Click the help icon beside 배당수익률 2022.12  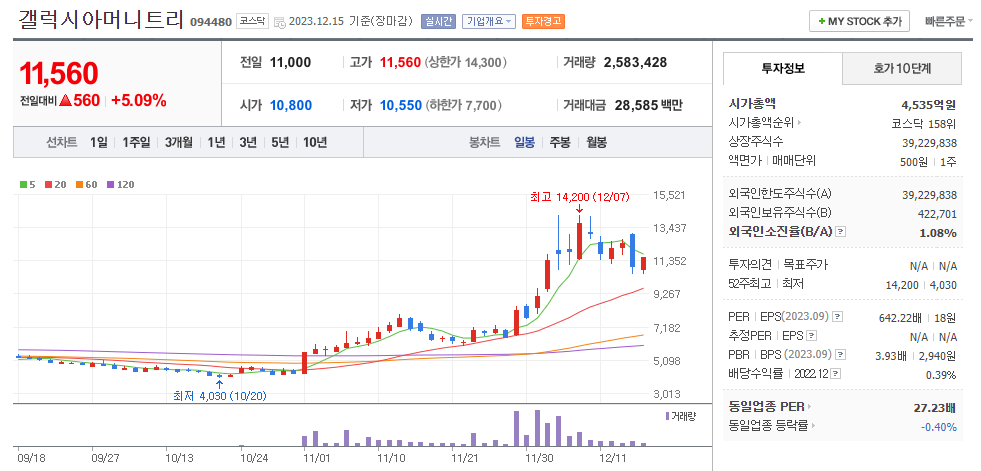tap(836, 374)
